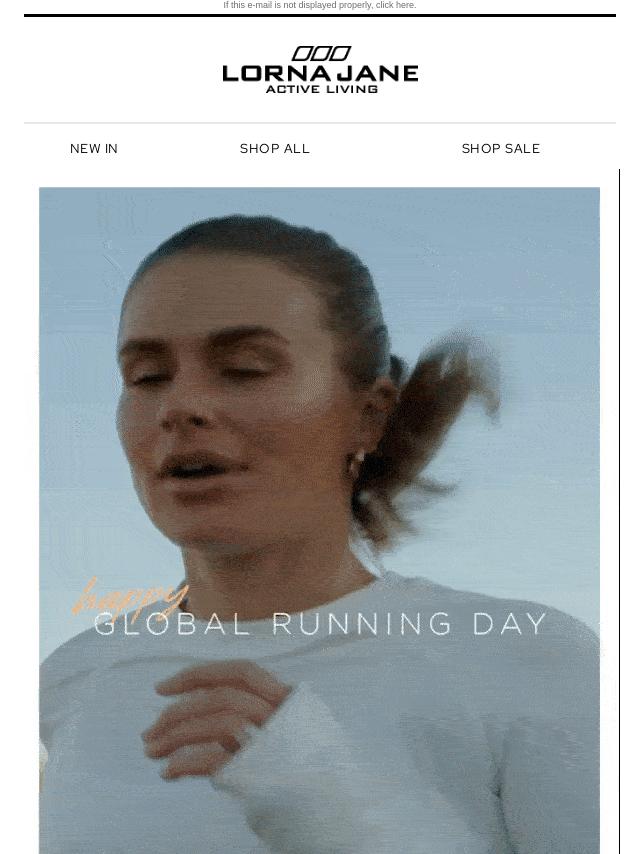Open the SHOP ALL menu link
The image size is (640, 854).
(275, 149)
